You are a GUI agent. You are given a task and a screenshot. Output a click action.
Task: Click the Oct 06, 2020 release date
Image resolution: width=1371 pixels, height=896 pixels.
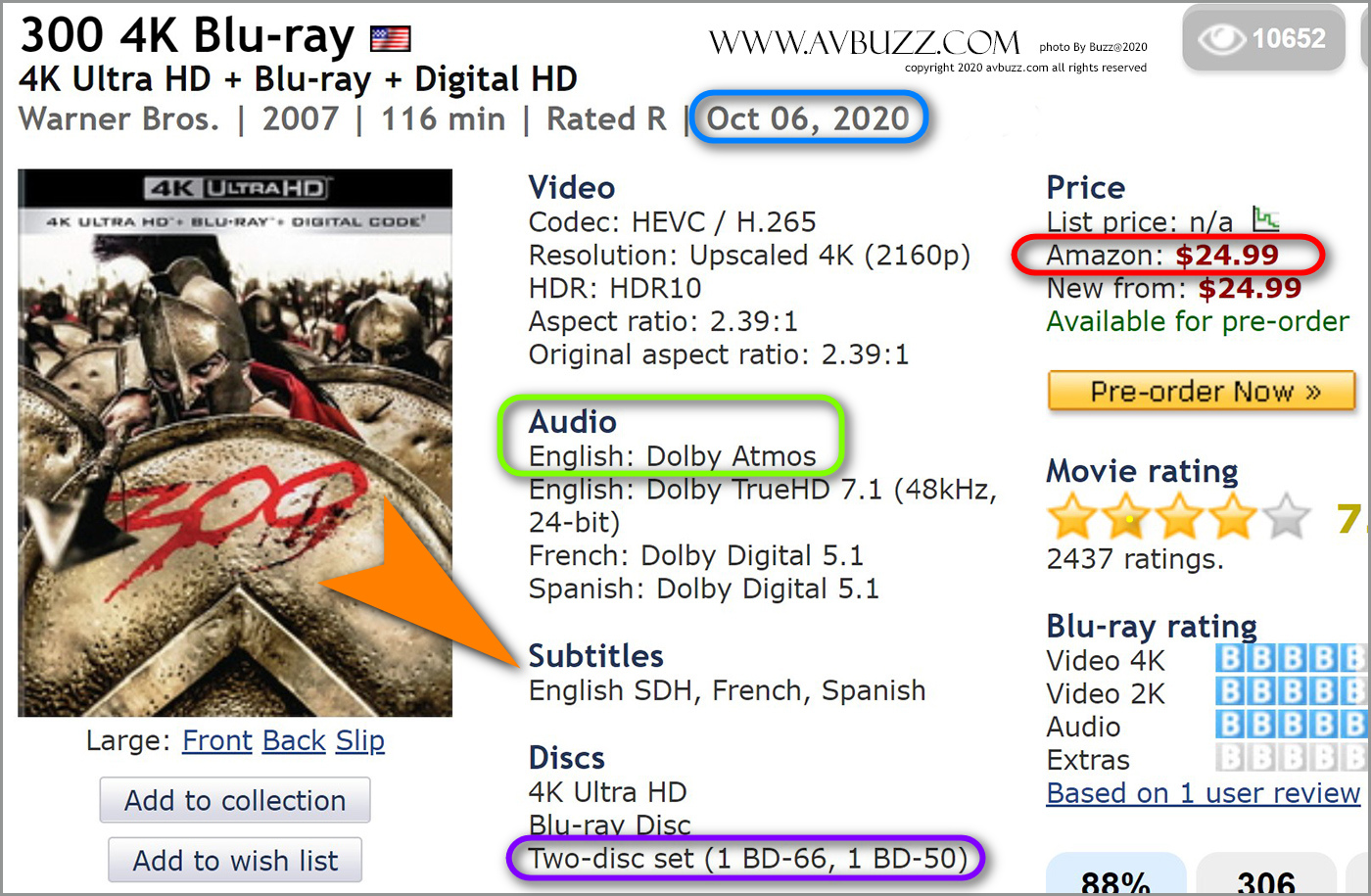(x=808, y=118)
